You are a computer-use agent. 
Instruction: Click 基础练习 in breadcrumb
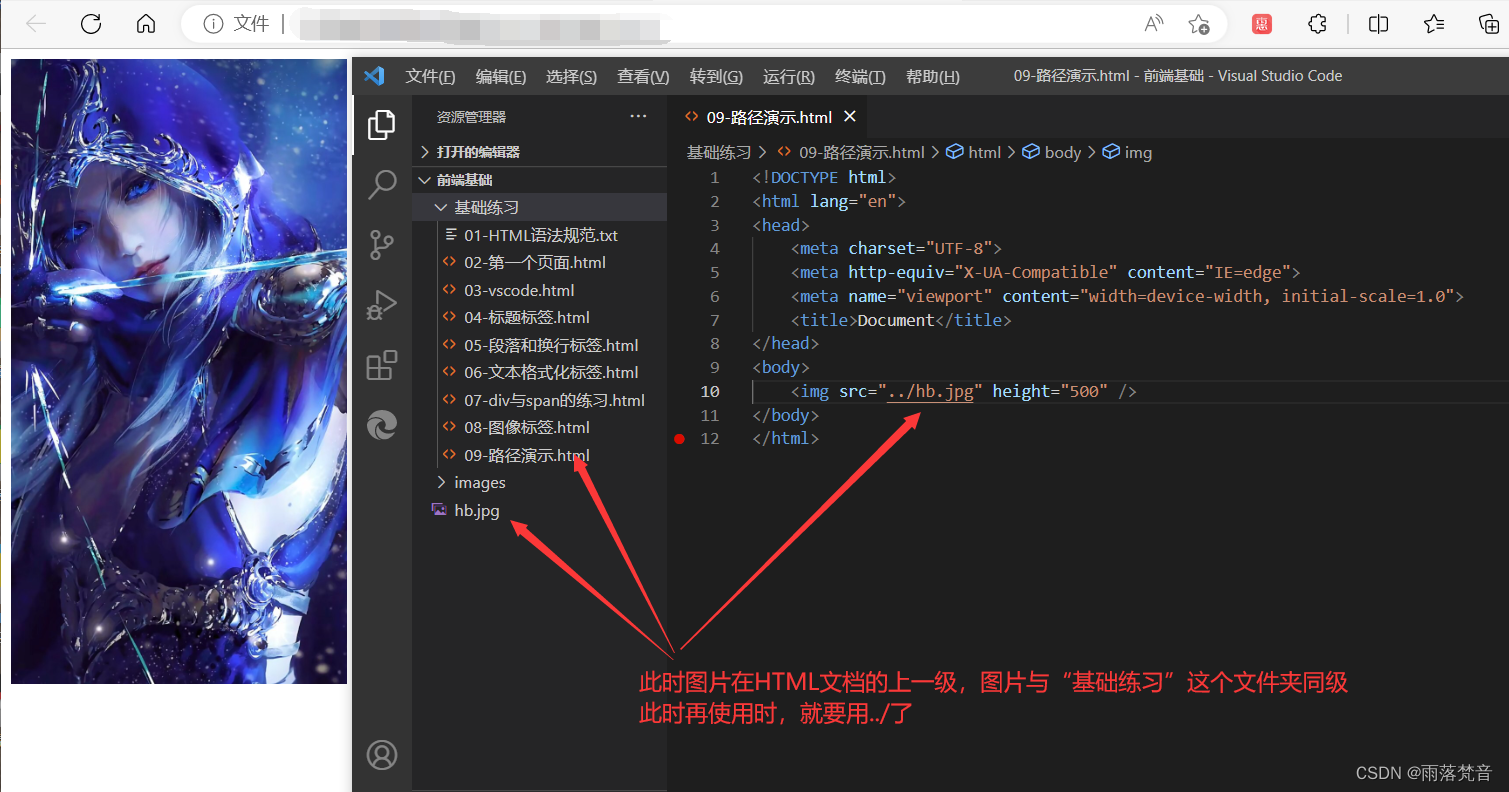click(718, 153)
